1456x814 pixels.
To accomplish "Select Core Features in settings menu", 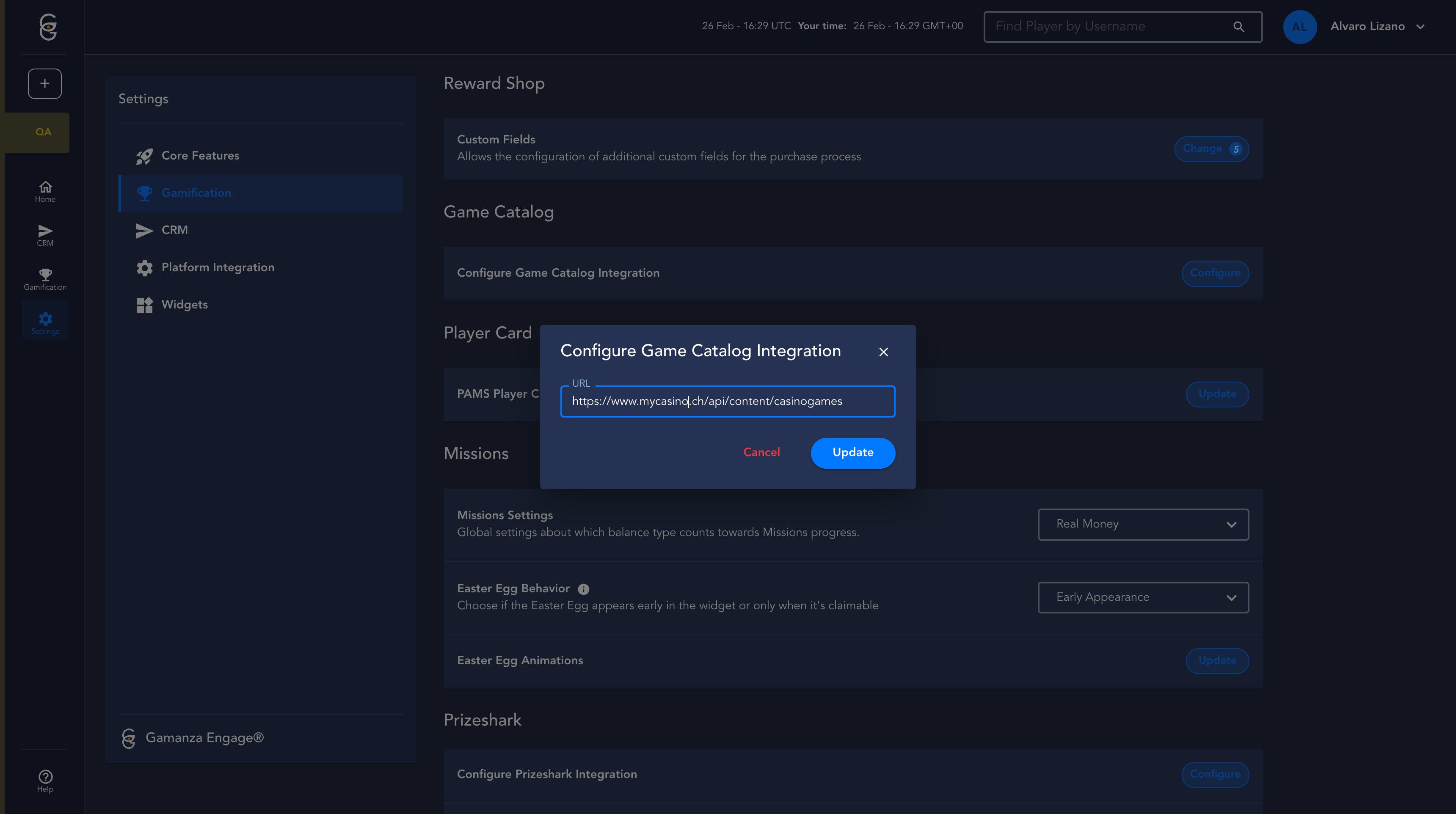I will (x=200, y=155).
